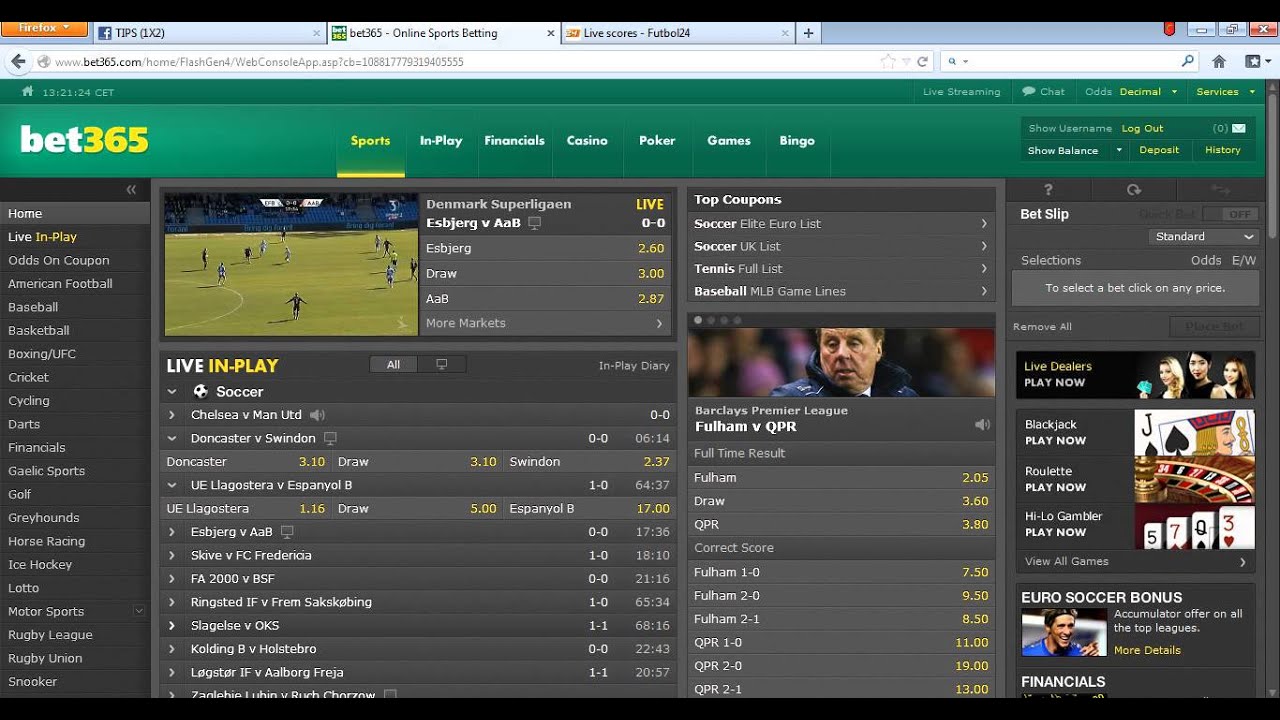Click the speaker icon on Fulham v QPR

(982, 425)
